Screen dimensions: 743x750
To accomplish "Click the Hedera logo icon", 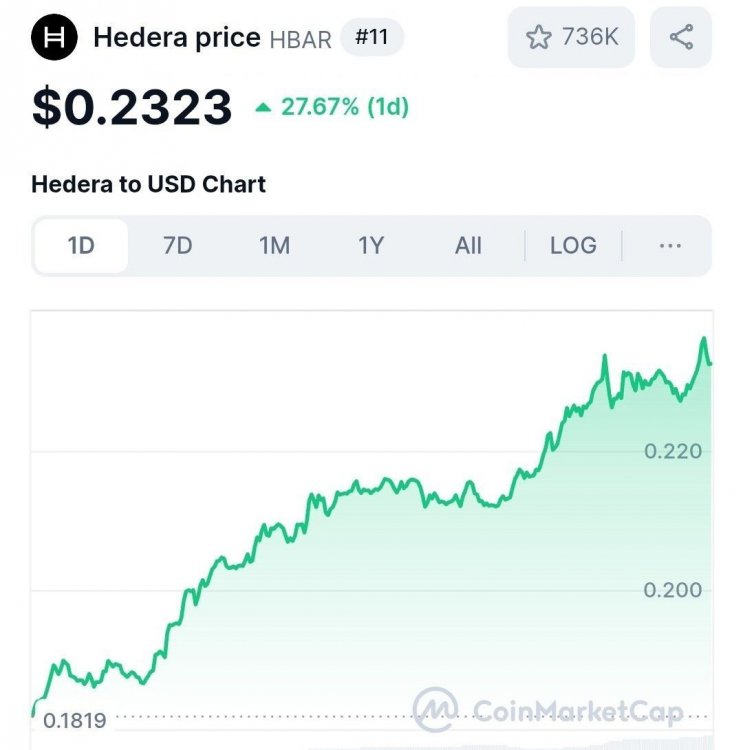I will 54,38.
